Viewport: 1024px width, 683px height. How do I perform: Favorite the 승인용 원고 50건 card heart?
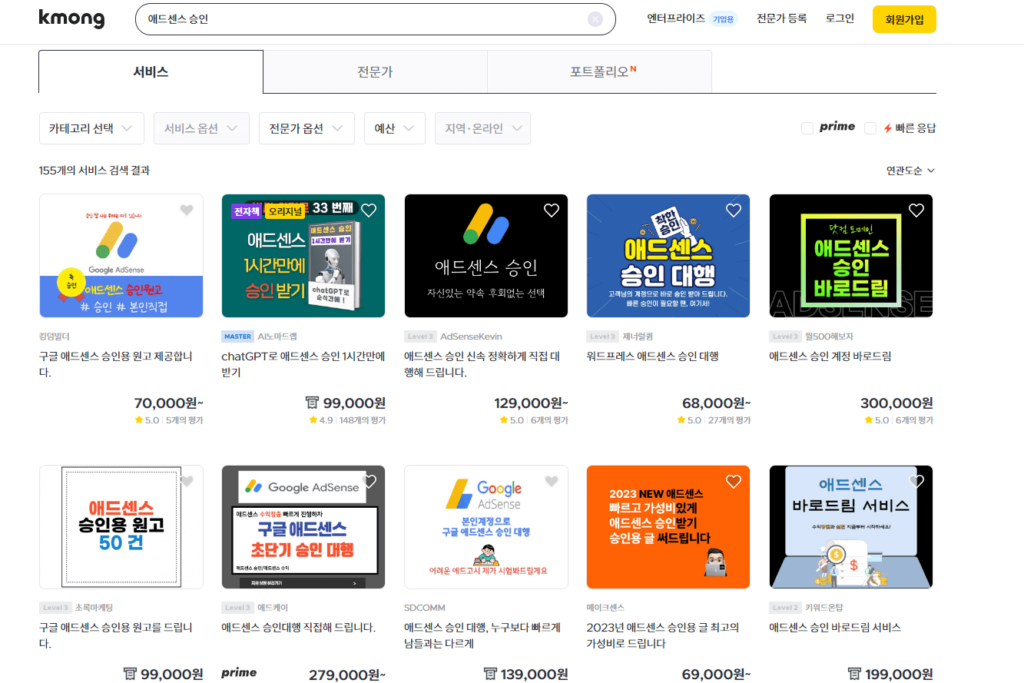tap(187, 481)
